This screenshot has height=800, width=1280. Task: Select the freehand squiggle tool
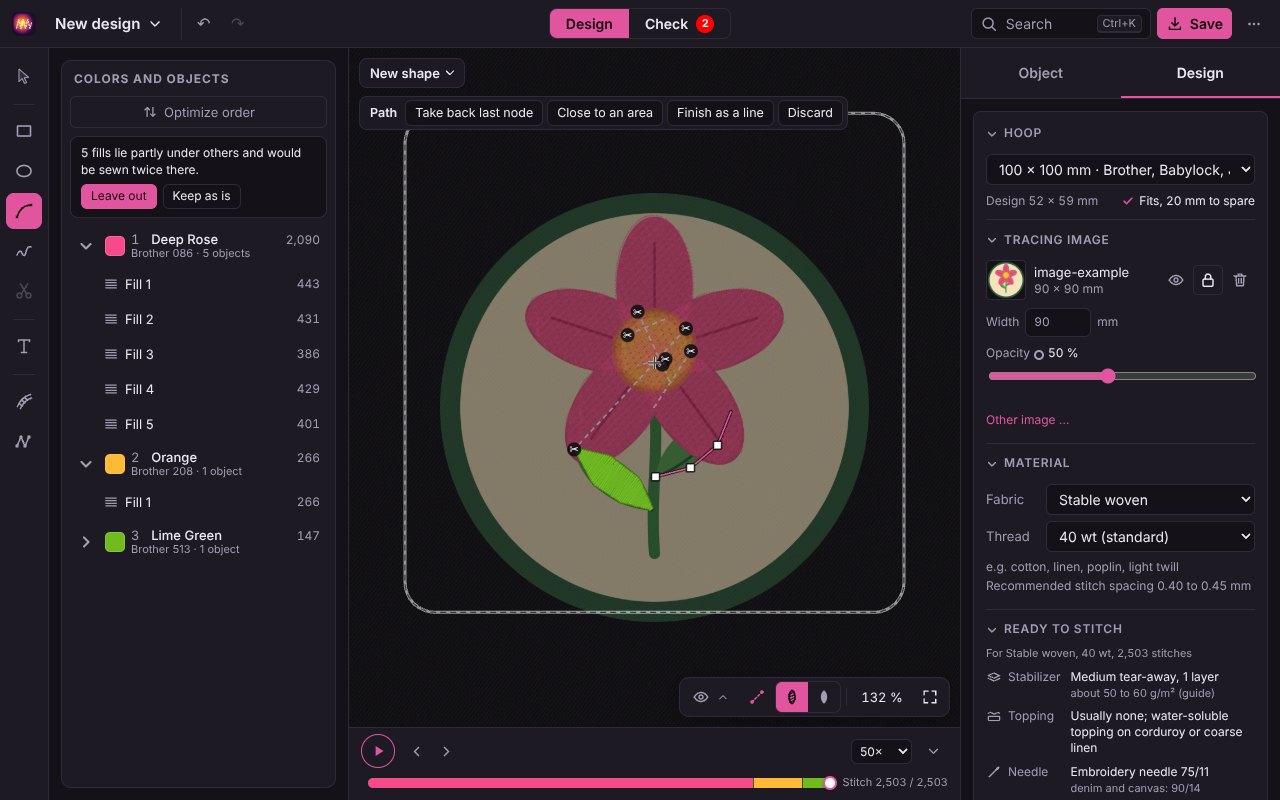(x=24, y=251)
